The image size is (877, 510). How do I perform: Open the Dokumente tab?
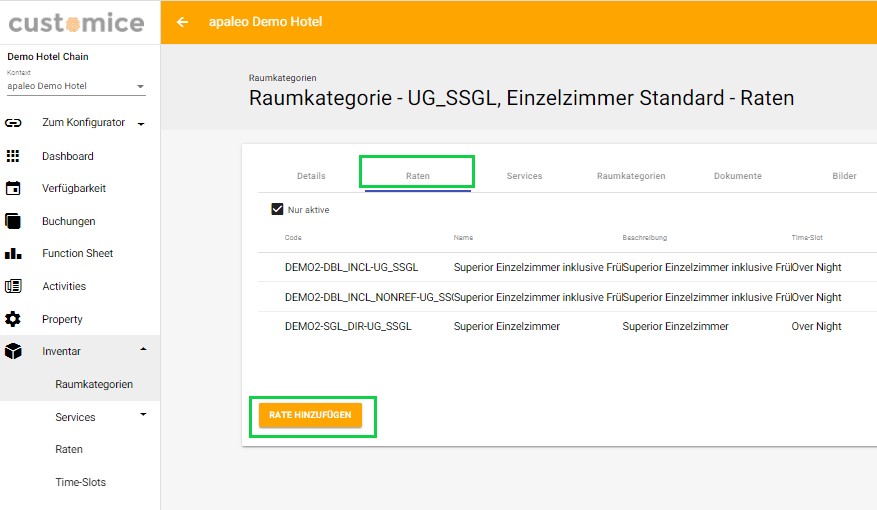[x=738, y=176]
